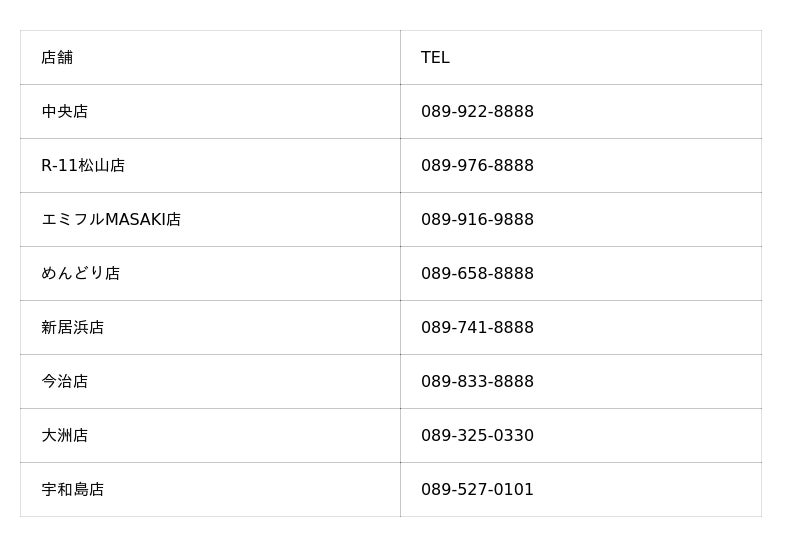Select the 新居浜店 store name
Viewport: 800px width, 547px height.
[72, 328]
